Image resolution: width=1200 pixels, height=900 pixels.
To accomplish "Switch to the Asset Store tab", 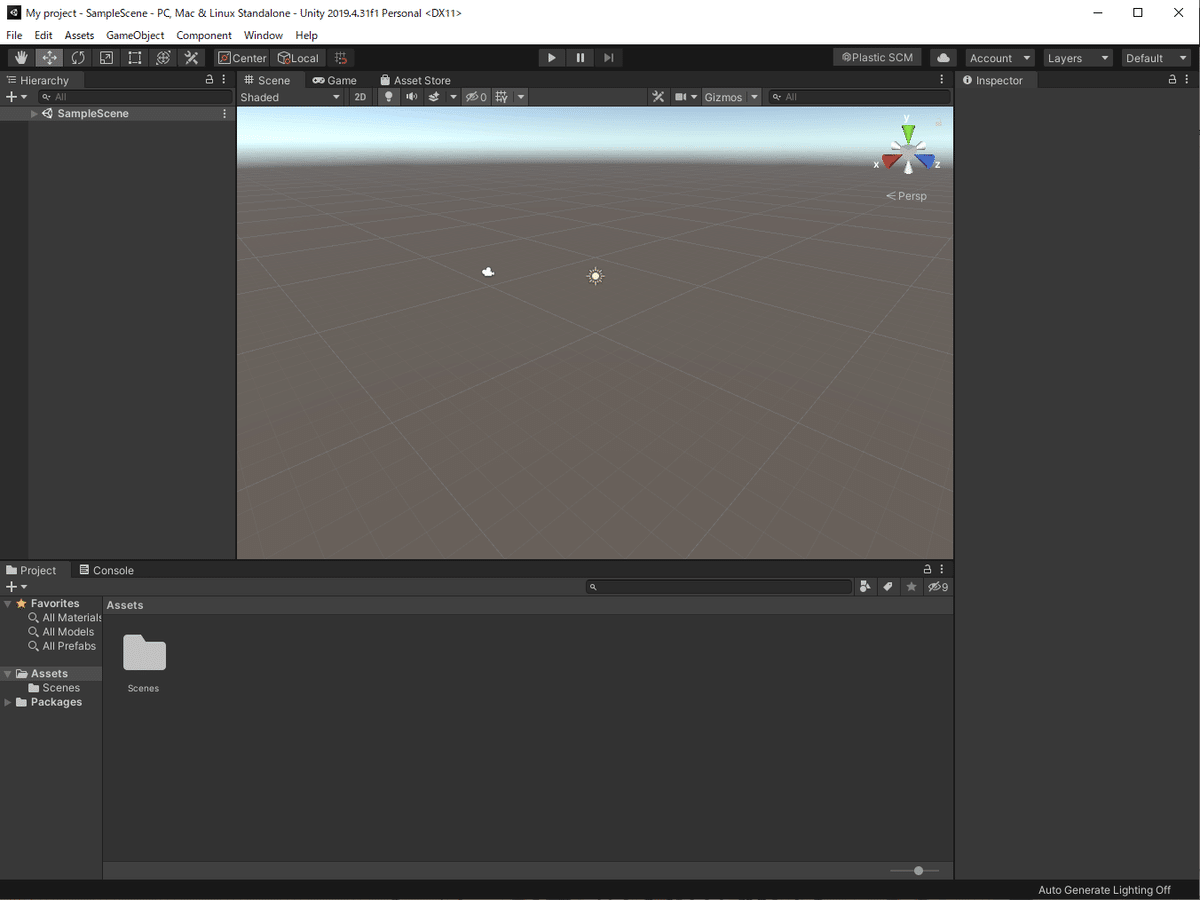I will click(x=415, y=80).
